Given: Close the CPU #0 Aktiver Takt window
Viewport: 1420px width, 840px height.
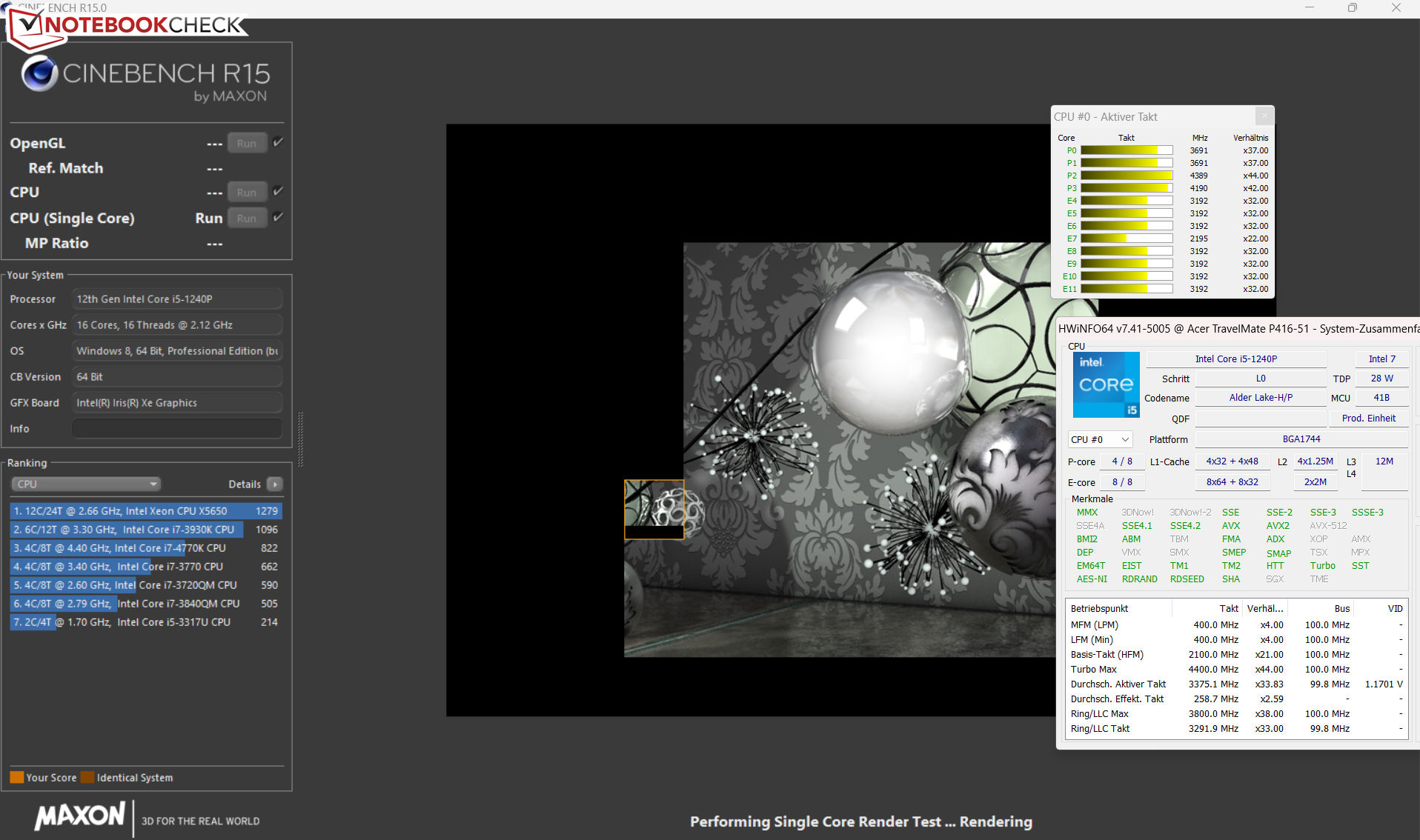Looking at the screenshot, I should [x=1264, y=116].
